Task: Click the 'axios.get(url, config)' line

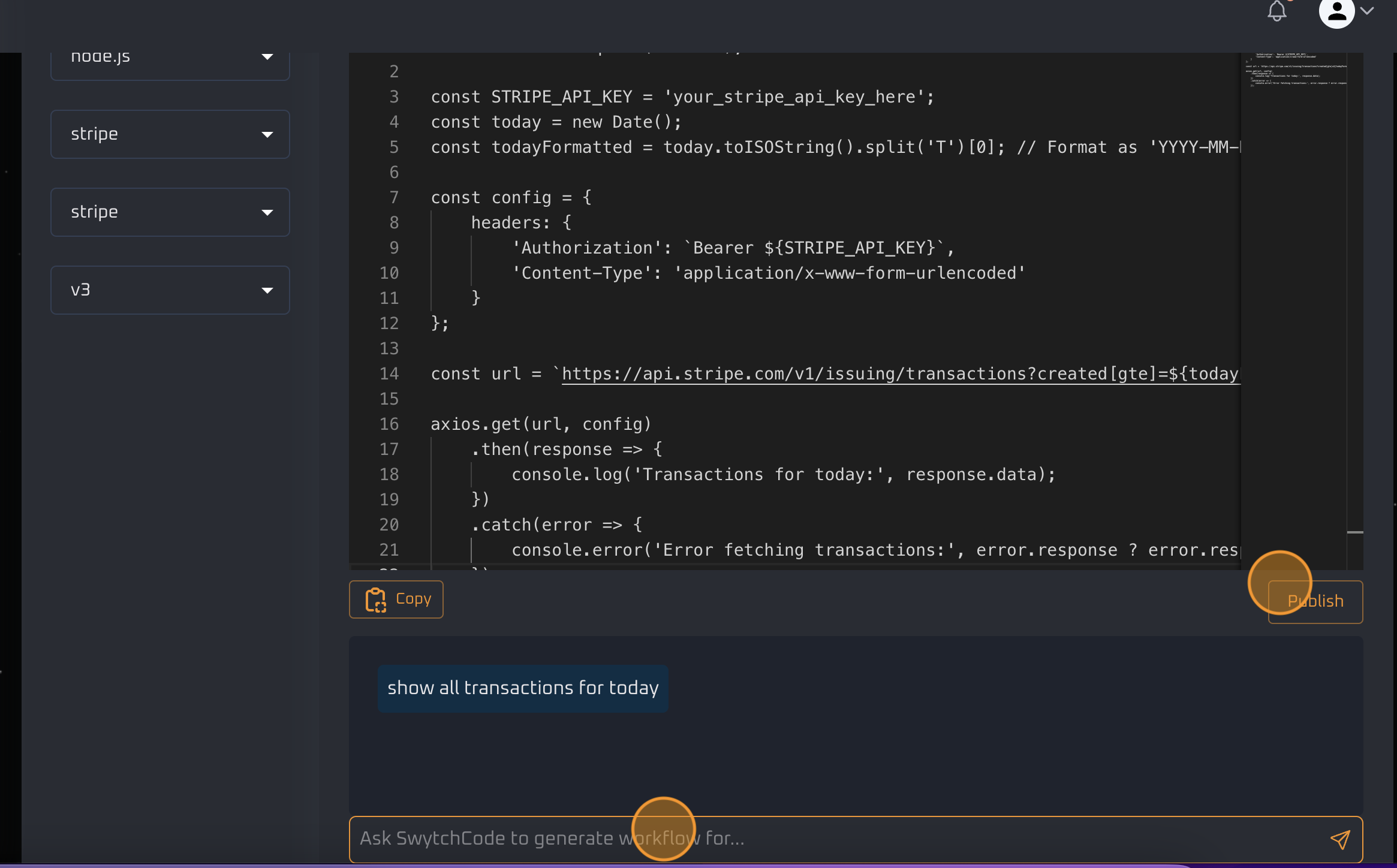Action: click(541, 424)
